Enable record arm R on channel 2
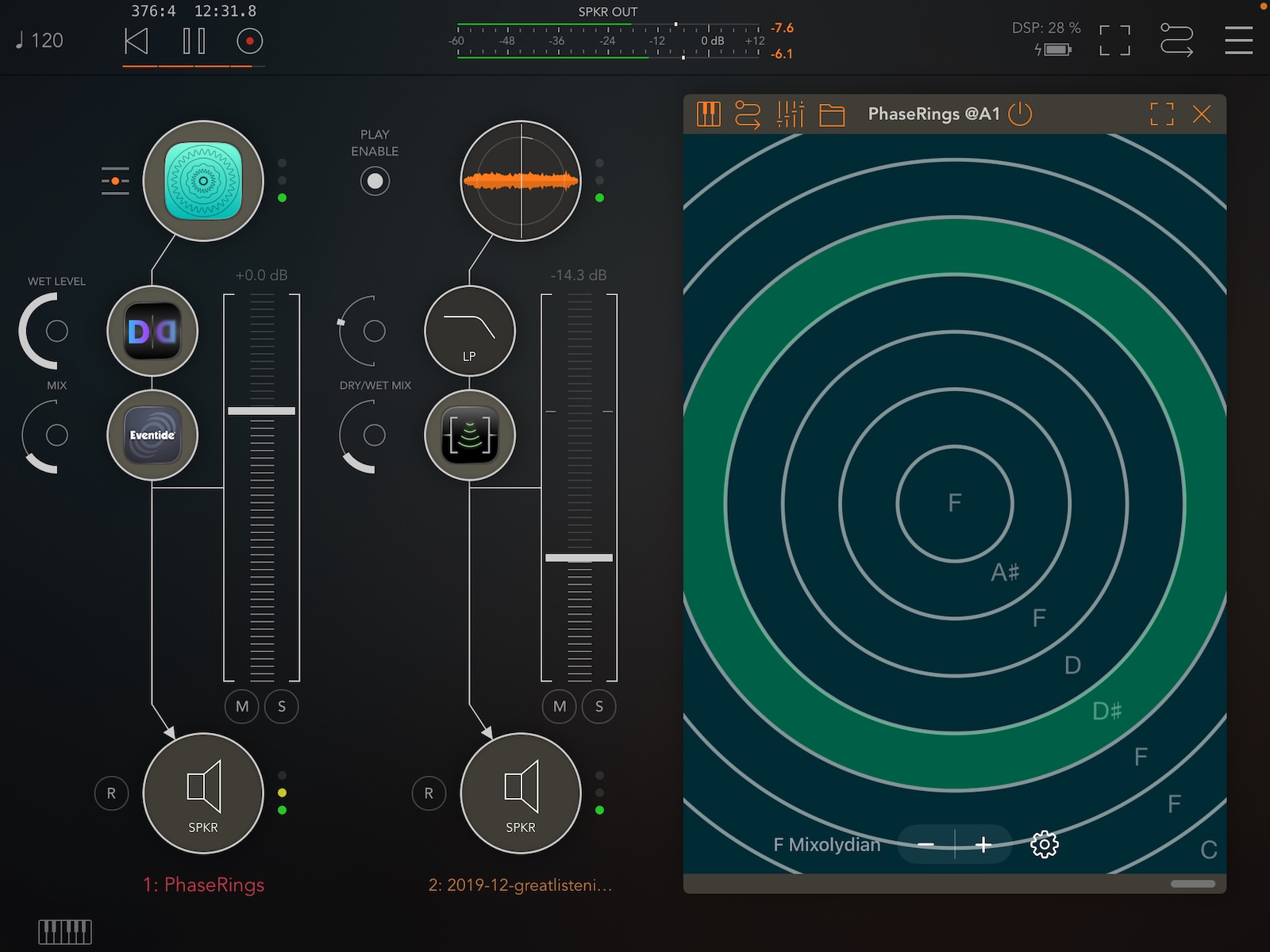This screenshot has width=1270, height=952. (x=429, y=793)
